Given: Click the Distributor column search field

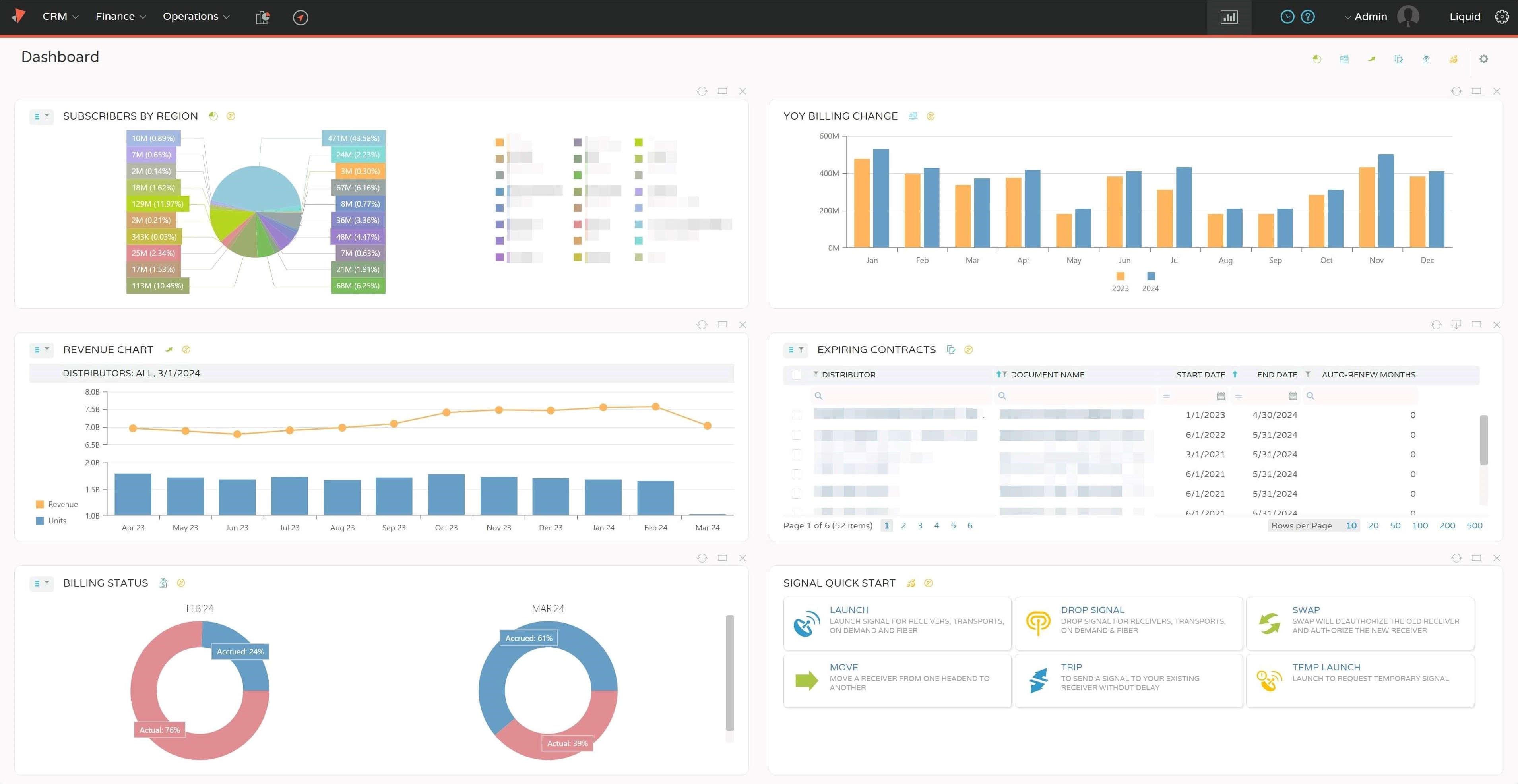Looking at the screenshot, I should 901,396.
